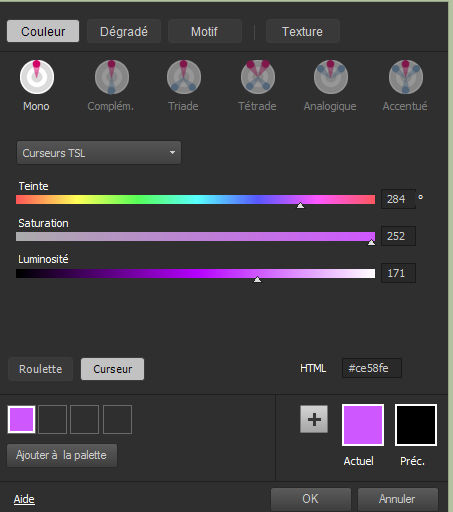Open the Aide help link
Image resolution: width=453 pixels, height=512 pixels.
pos(24,499)
